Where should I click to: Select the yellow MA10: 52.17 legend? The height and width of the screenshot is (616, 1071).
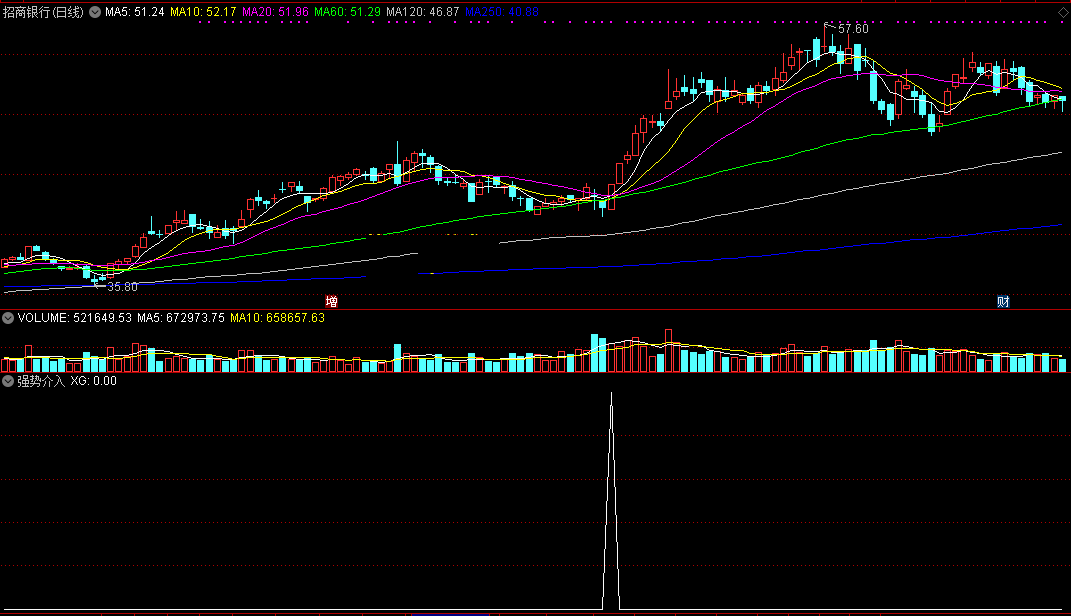[203, 12]
